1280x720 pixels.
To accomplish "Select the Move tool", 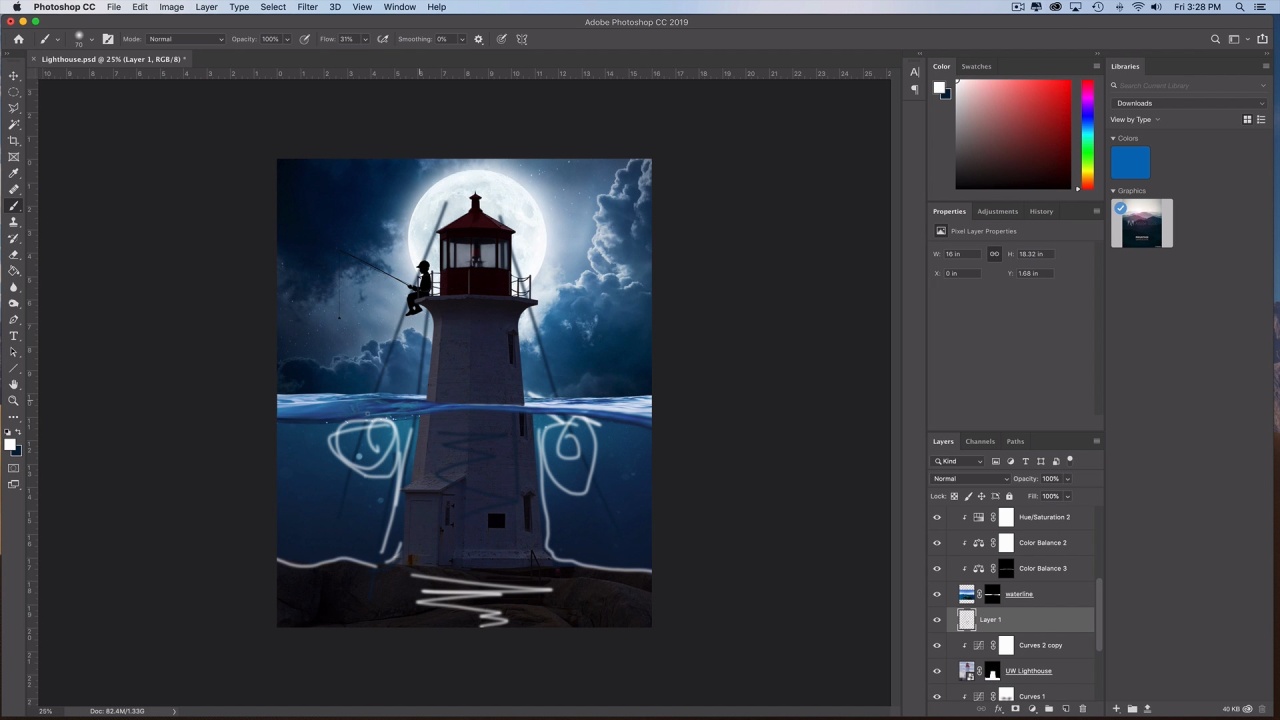I will (x=14, y=76).
